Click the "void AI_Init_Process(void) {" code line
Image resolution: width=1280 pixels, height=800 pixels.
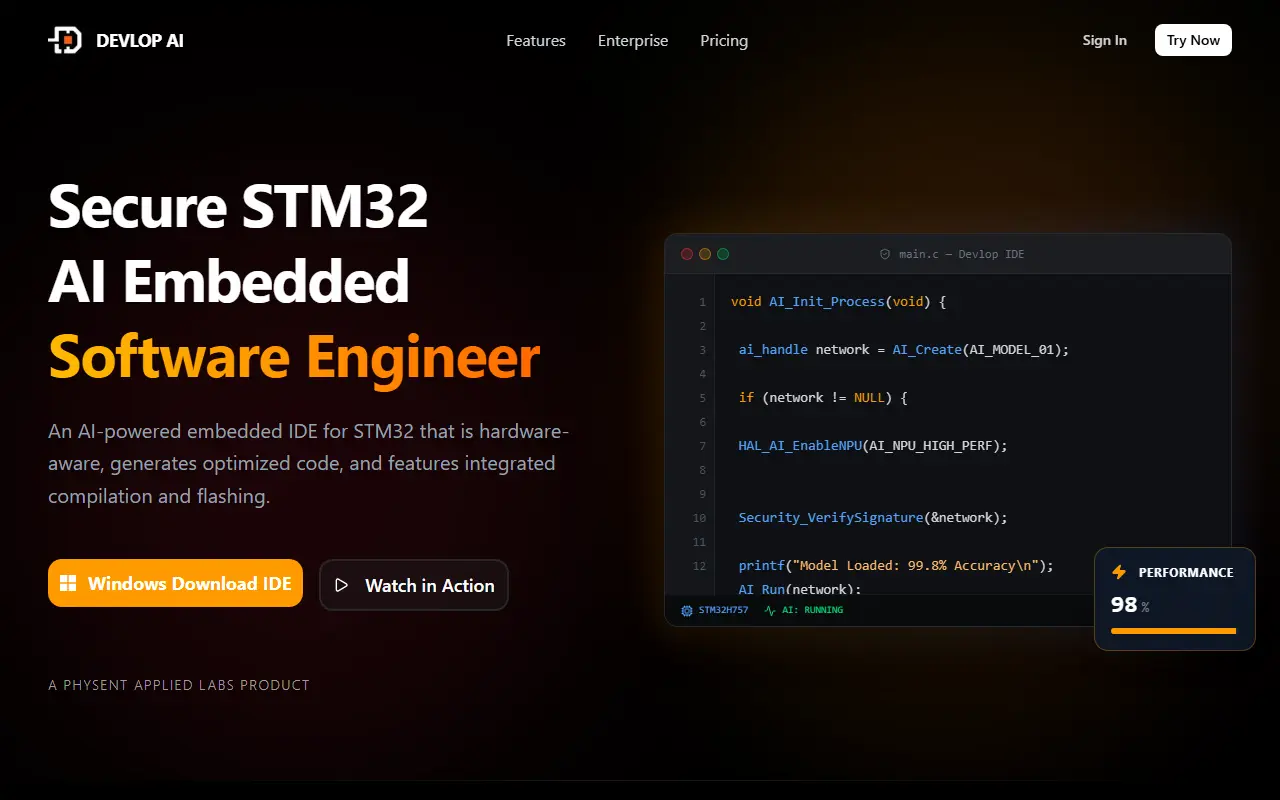click(x=838, y=301)
